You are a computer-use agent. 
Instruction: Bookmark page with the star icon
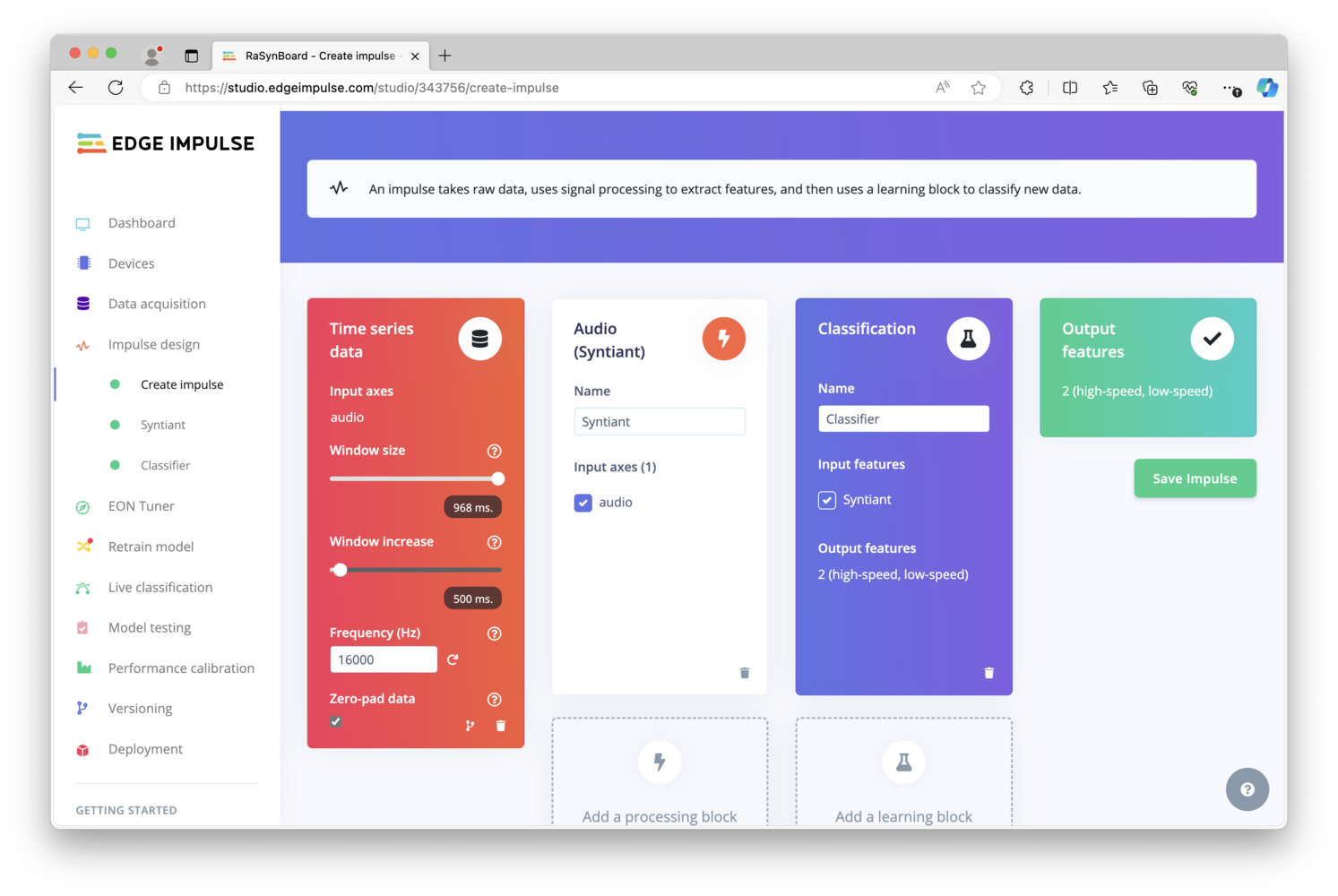(979, 88)
